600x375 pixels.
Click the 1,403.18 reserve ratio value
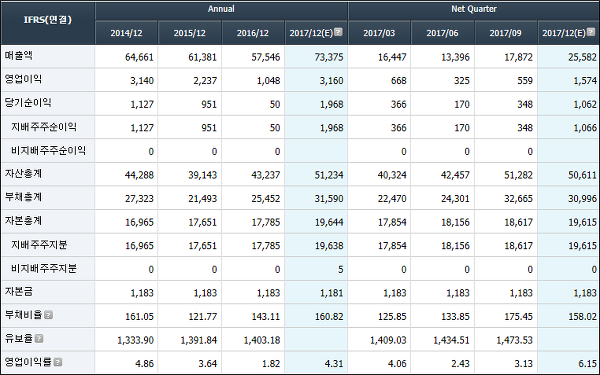(262, 340)
